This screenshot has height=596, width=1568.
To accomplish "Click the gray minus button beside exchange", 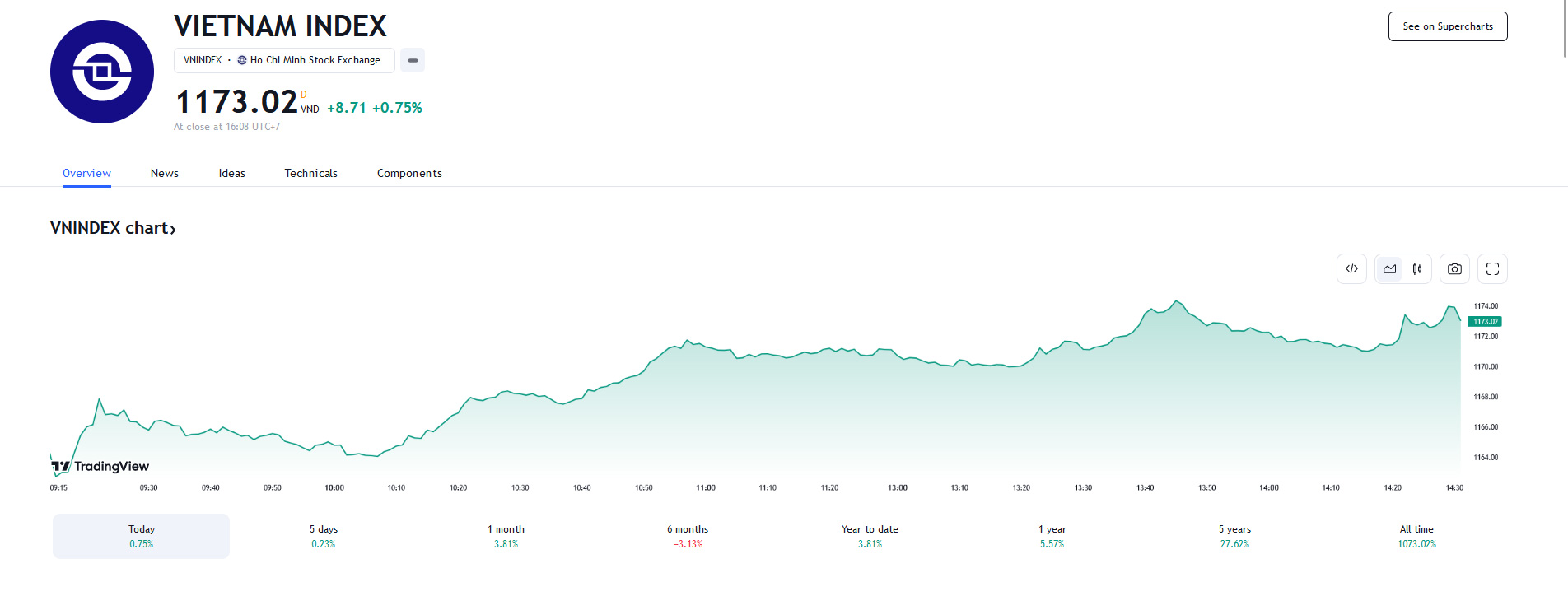I will click(413, 60).
